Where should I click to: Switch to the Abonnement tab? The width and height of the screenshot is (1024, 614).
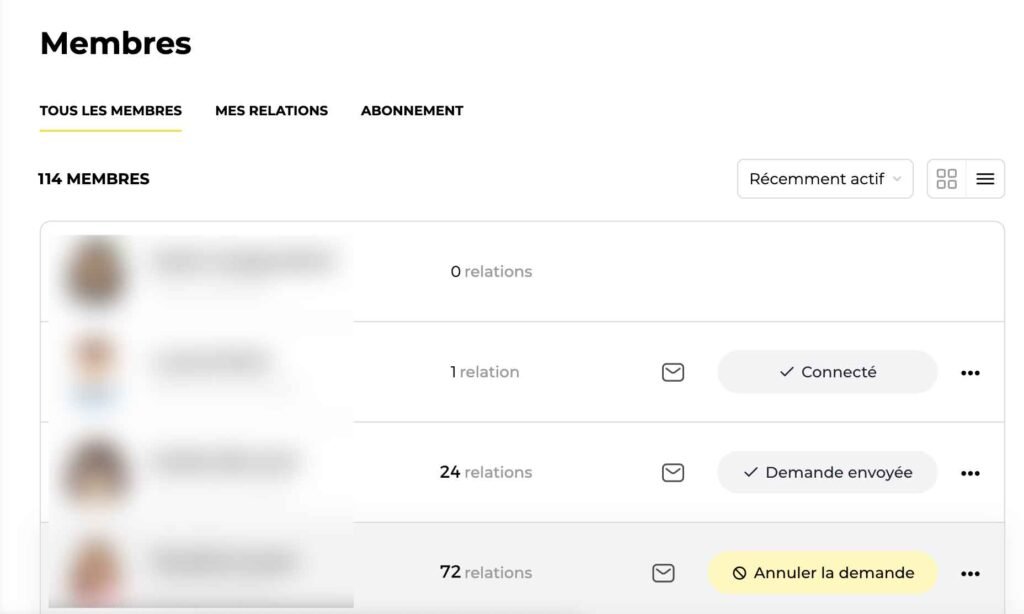[x=412, y=111]
